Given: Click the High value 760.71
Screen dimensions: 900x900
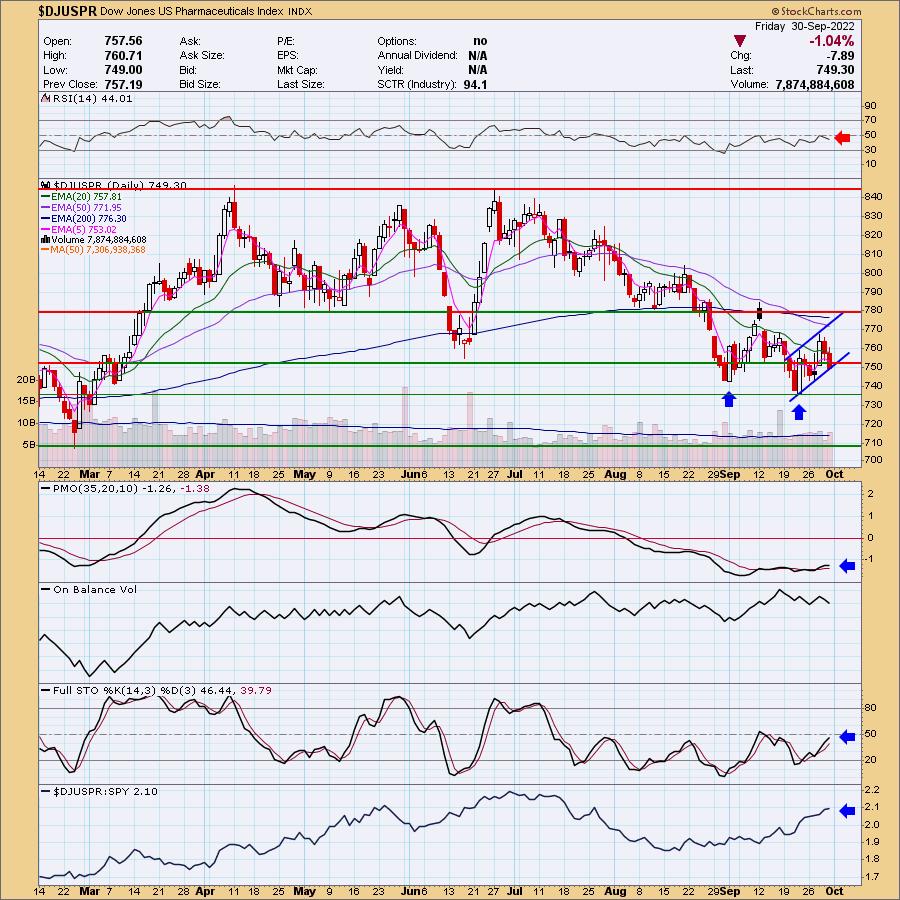Looking at the screenshot, I should point(123,56).
